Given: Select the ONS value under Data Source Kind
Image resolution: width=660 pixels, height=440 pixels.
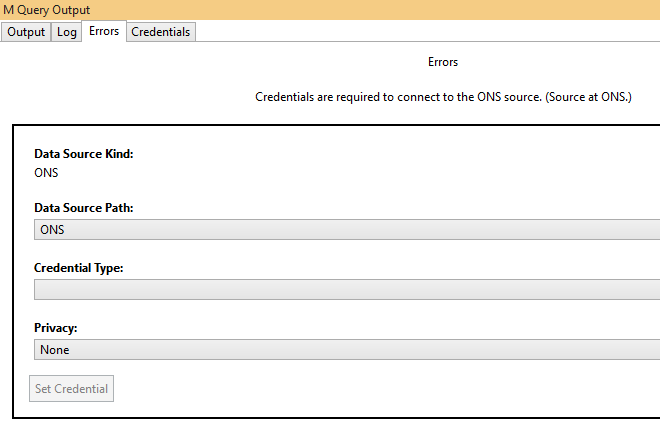Looking at the screenshot, I should click(x=46, y=172).
